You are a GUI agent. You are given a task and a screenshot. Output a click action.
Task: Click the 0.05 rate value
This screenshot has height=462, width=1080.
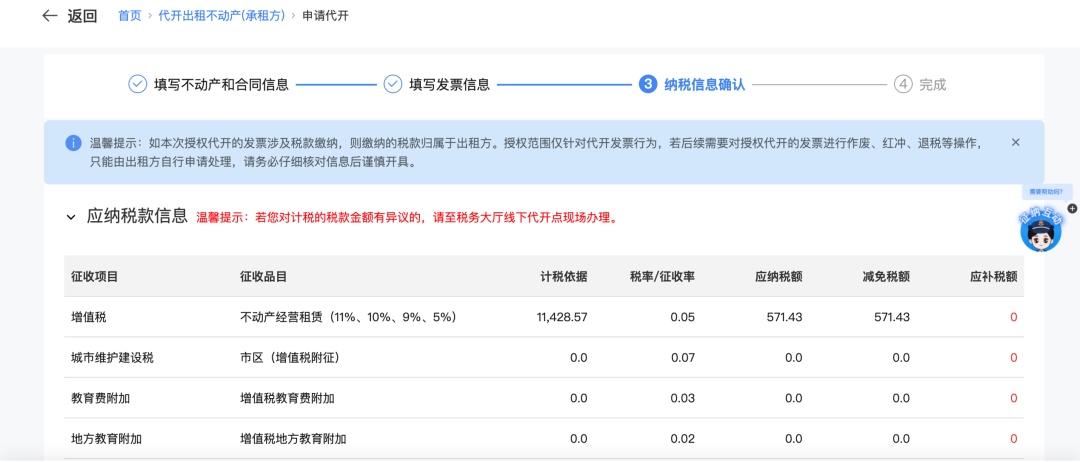pos(683,317)
